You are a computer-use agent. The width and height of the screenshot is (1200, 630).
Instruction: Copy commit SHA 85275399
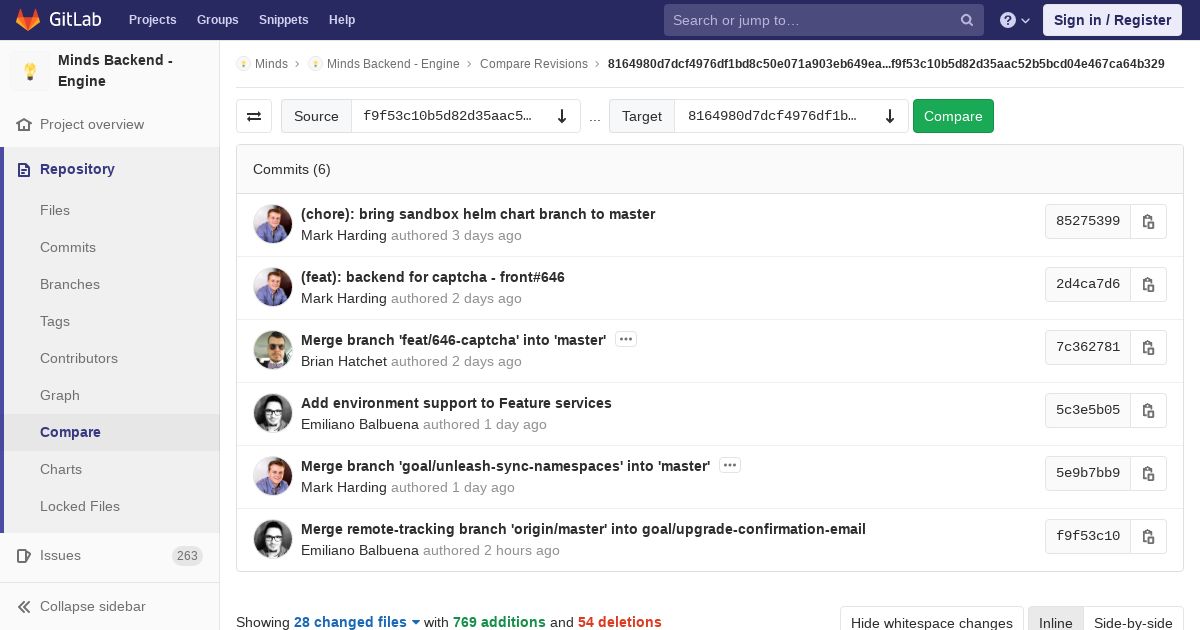click(x=1149, y=221)
